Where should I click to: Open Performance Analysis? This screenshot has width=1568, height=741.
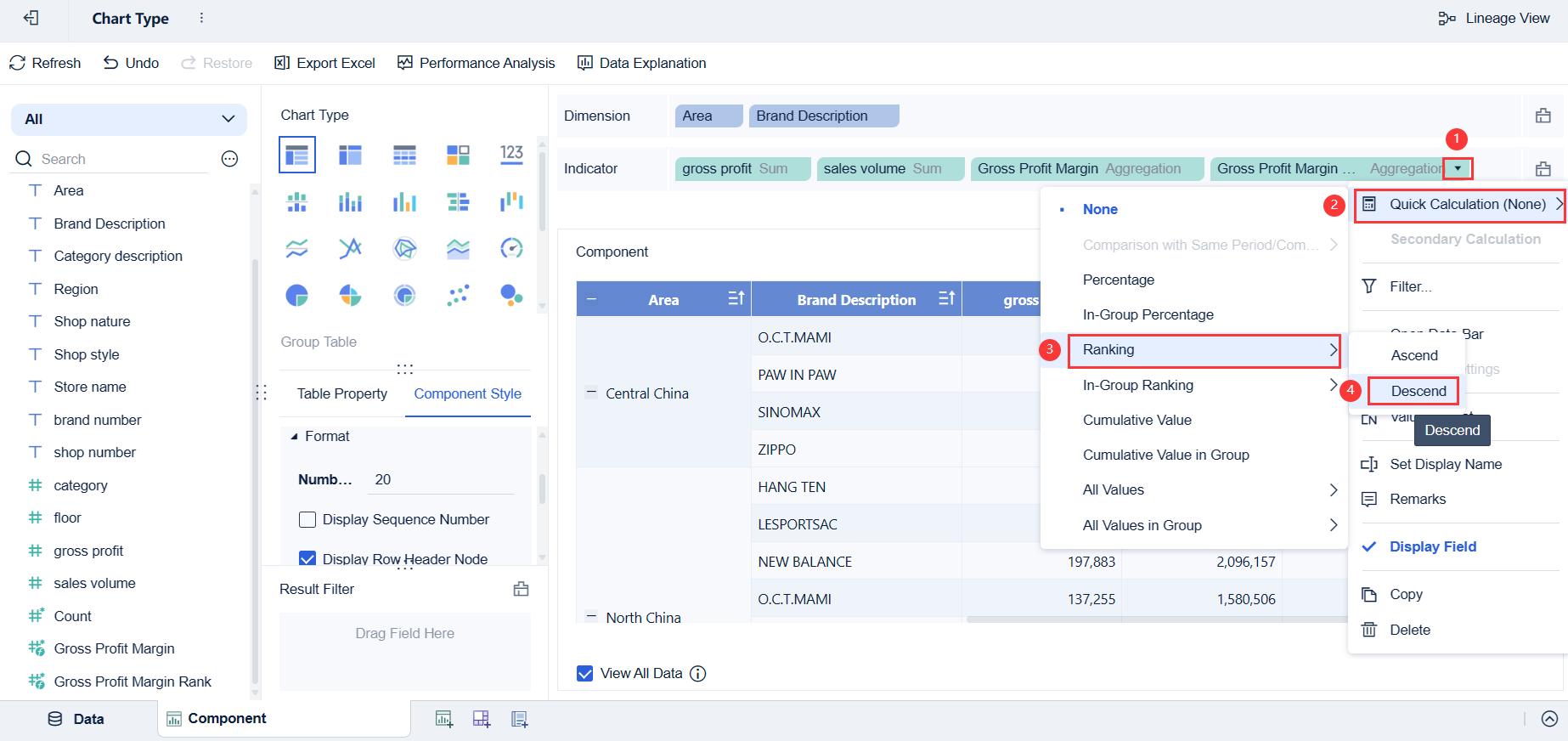[476, 63]
